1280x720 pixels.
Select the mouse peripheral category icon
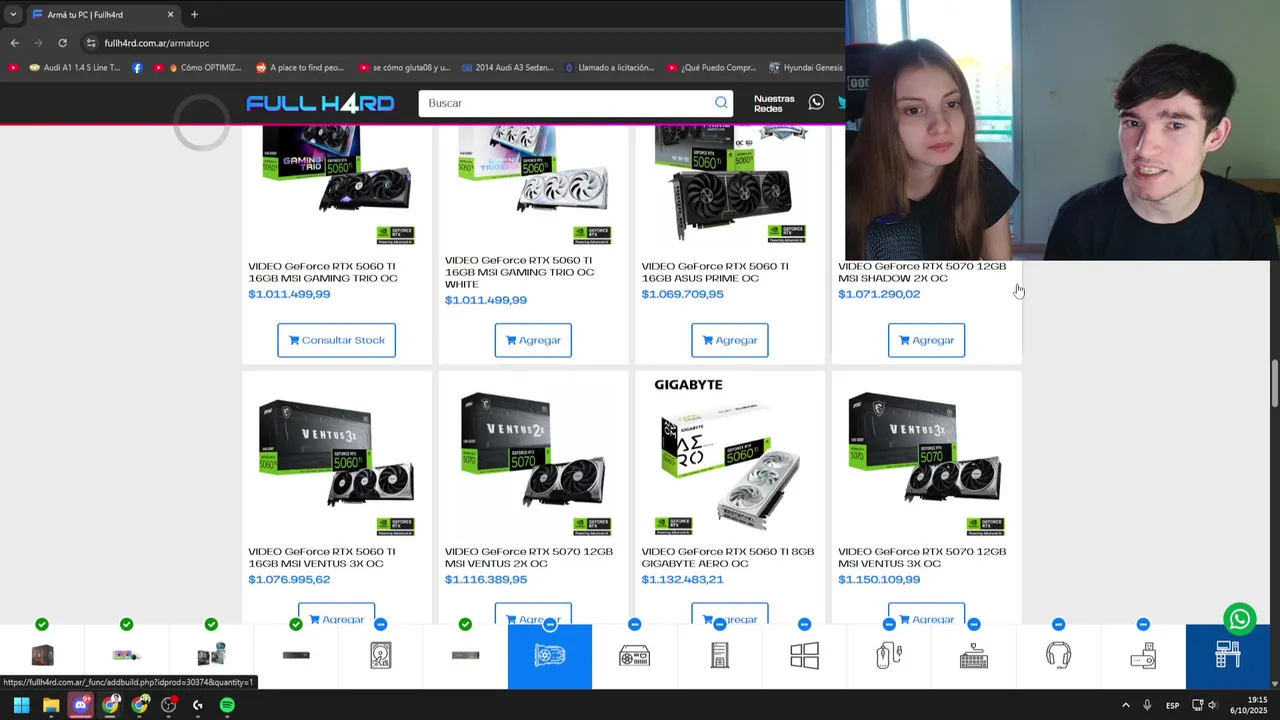click(x=889, y=656)
